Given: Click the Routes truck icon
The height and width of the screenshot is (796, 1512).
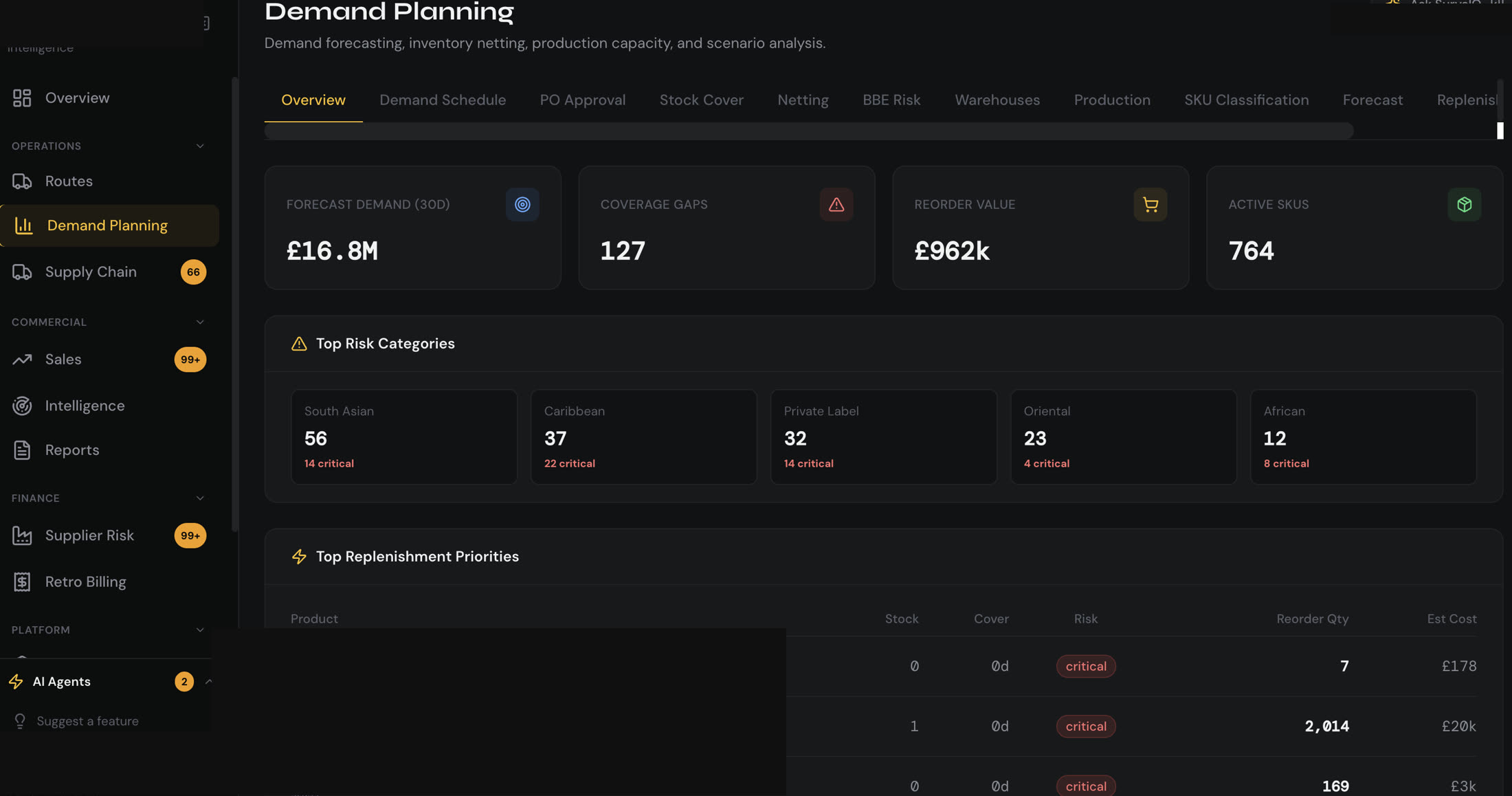Looking at the screenshot, I should click(22, 181).
